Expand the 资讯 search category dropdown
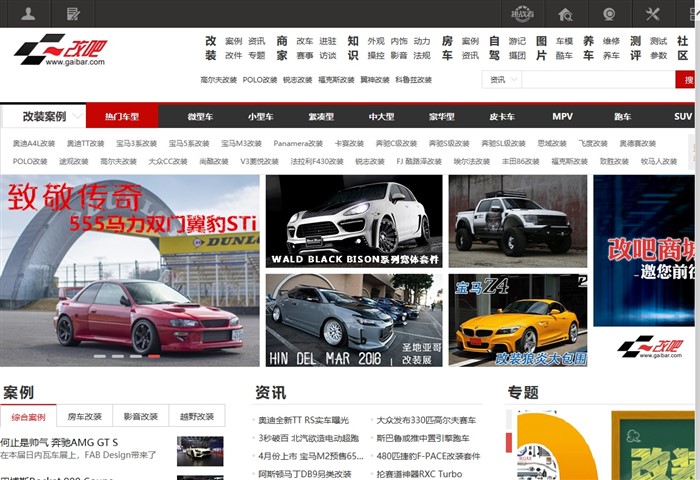 502,80
